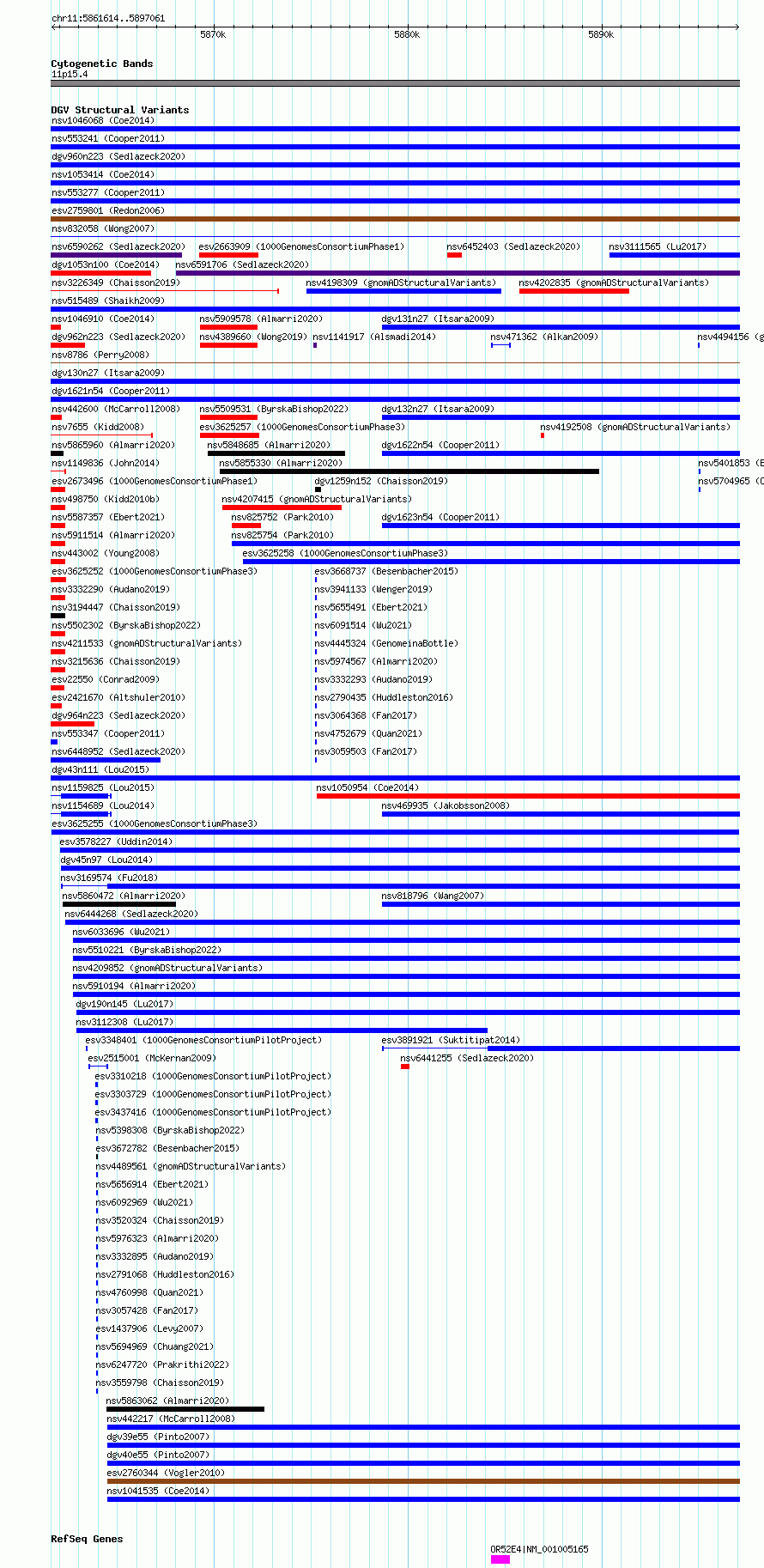The image size is (764, 1568).
Task: Open the DGV Structural Variants track heading
Action: click(x=120, y=110)
